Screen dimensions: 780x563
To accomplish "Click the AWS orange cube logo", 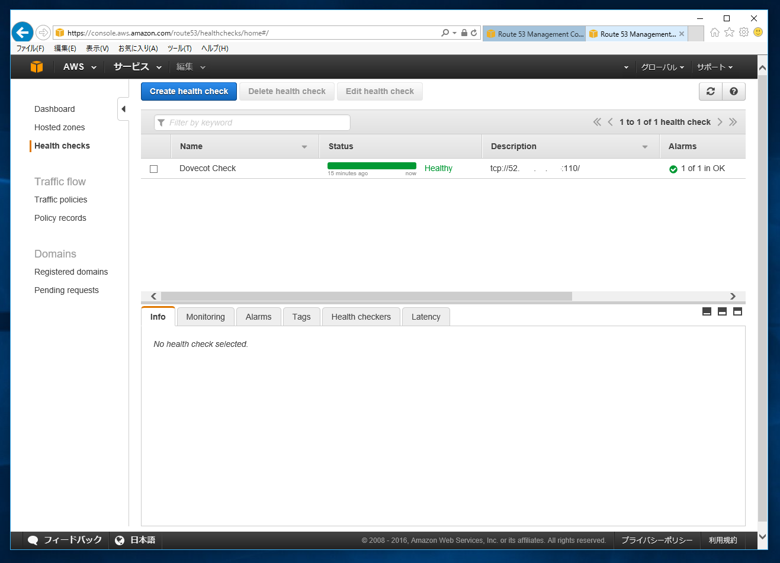I will (37, 67).
